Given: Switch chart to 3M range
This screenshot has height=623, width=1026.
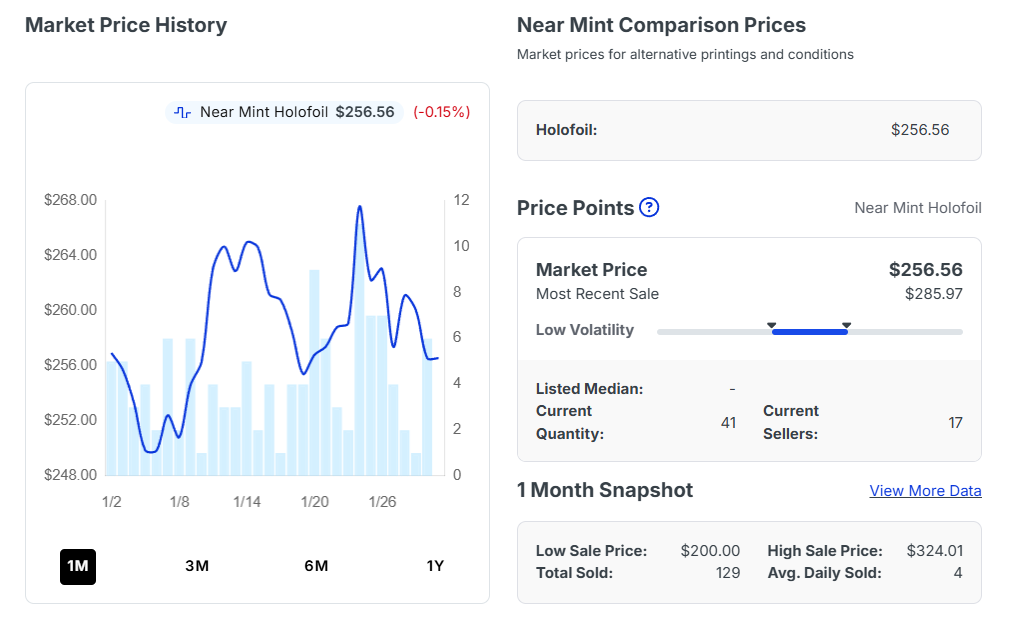Looking at the screenshot, I should click(197, 566).
